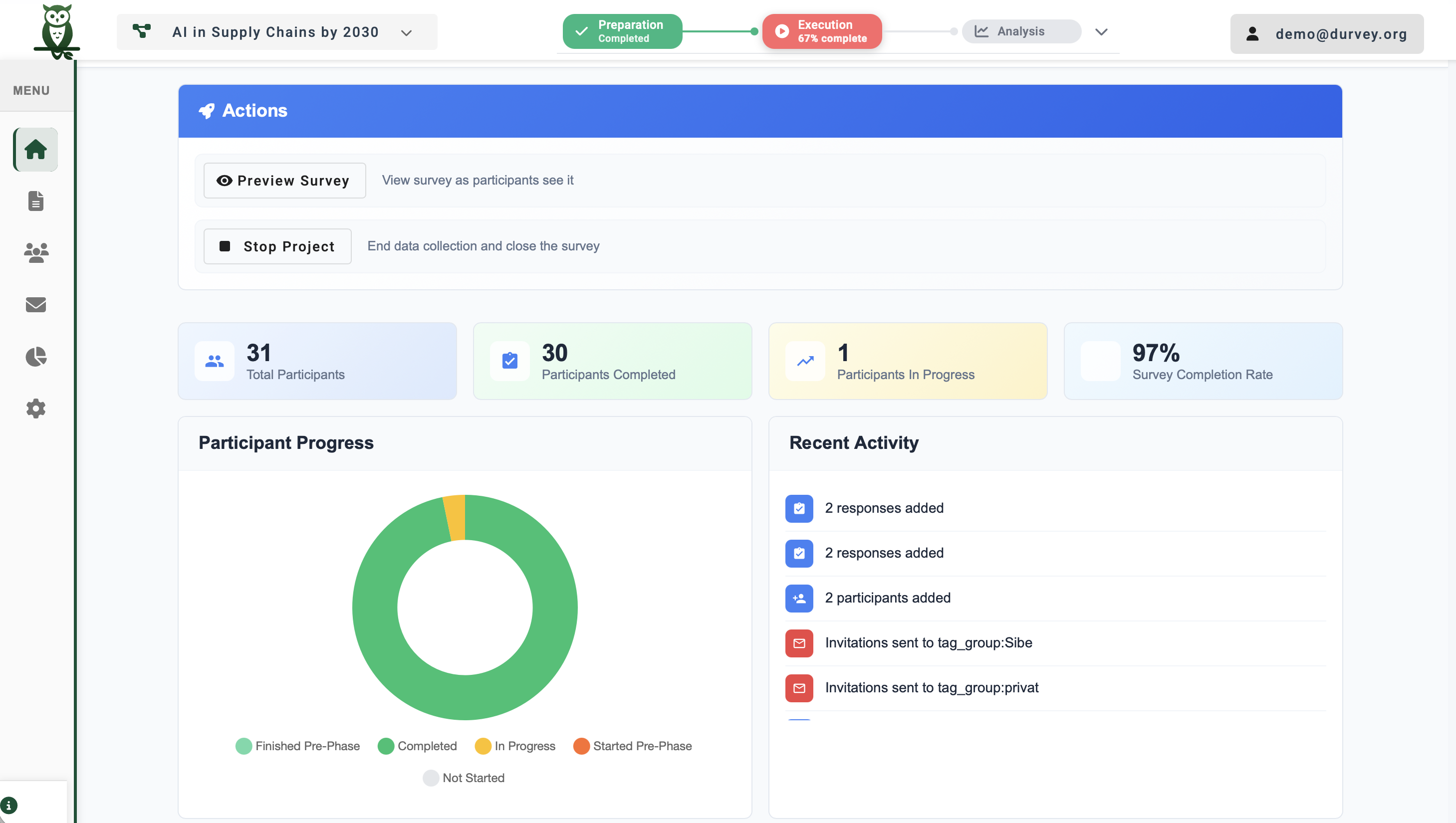
Task: Open the home dashboard sidebar icon
Action: pyautogui.click(x=35, y=150)
